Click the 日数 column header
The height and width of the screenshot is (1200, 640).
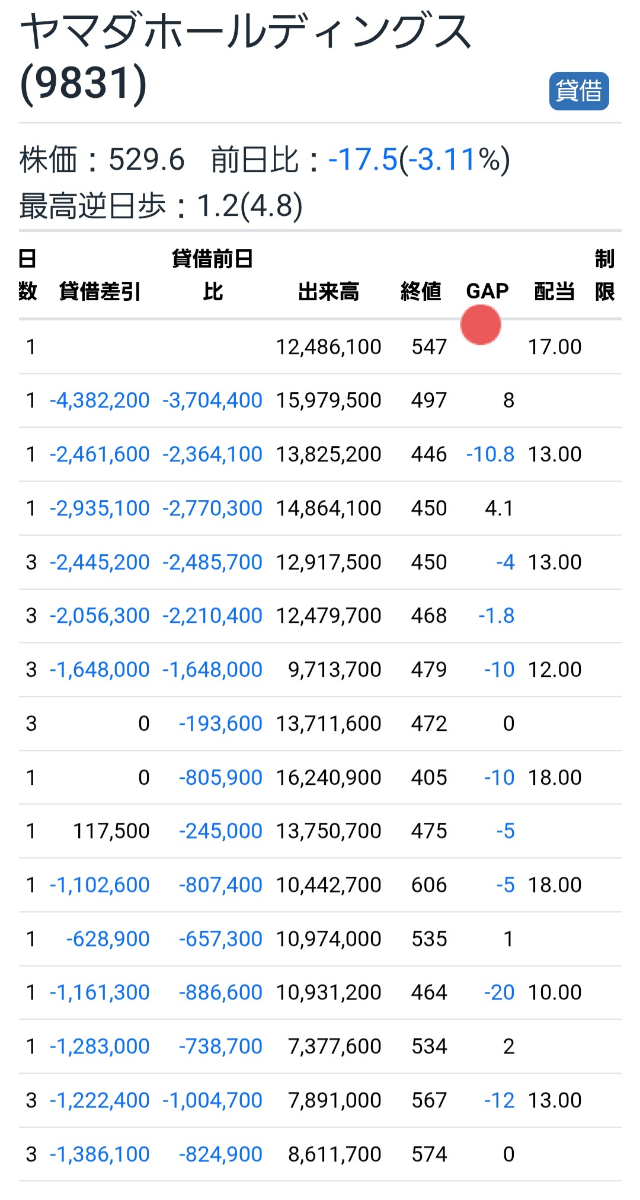click(x=28, y=276)
